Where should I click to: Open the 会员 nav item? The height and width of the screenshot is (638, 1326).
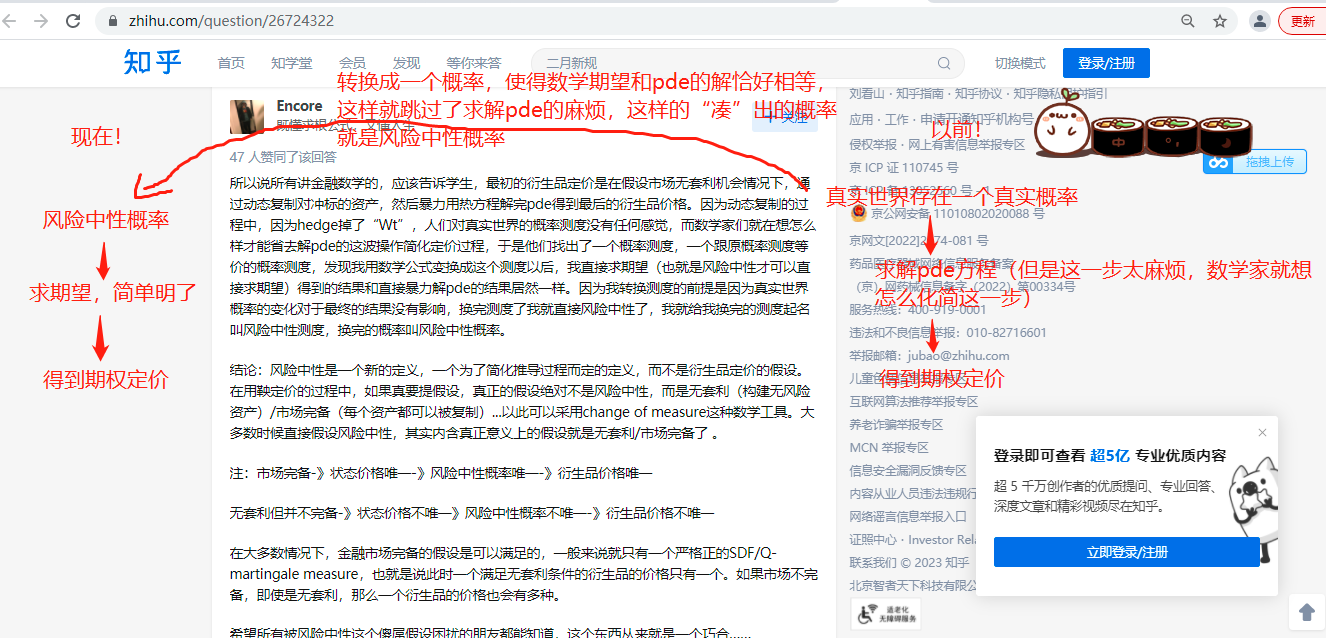(352, 63)
